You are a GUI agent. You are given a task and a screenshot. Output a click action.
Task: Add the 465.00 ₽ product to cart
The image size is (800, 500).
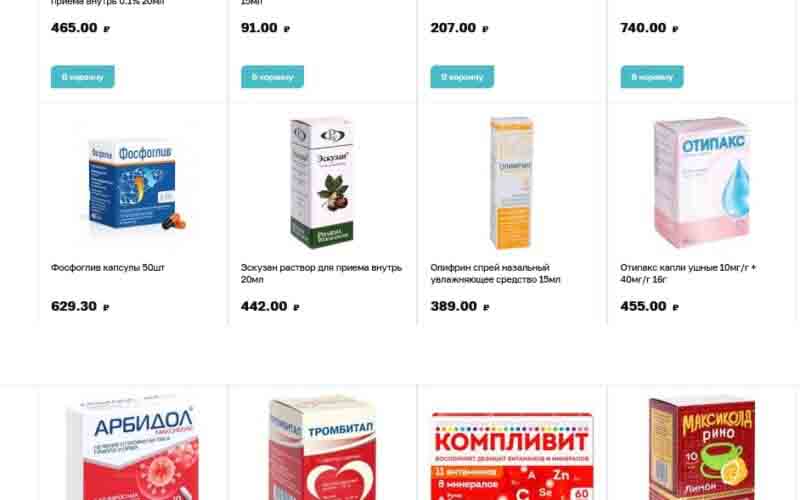point(82,77)
